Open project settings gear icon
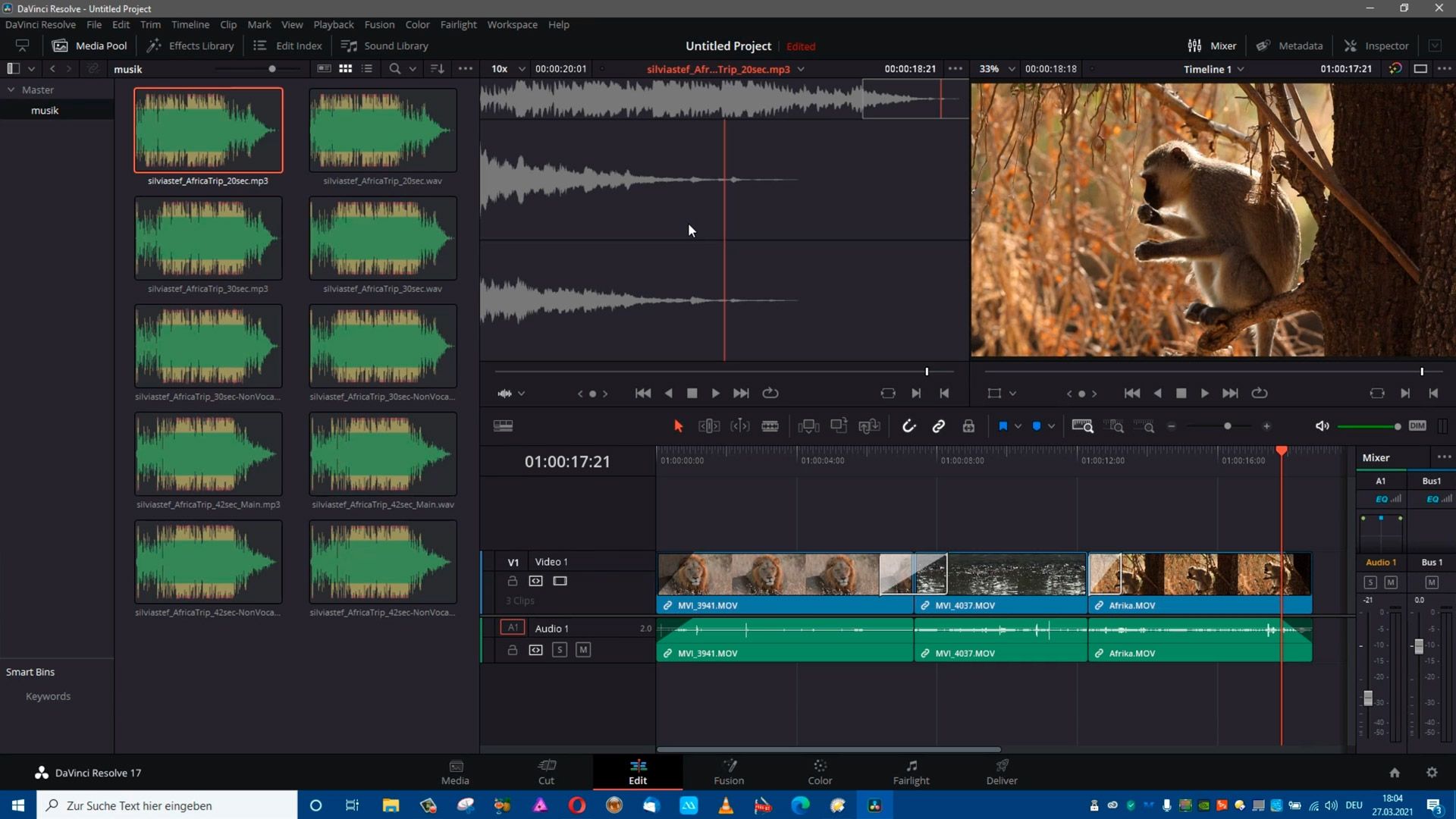Viewport: 1456px width, 819px height. pos(1432,772)
